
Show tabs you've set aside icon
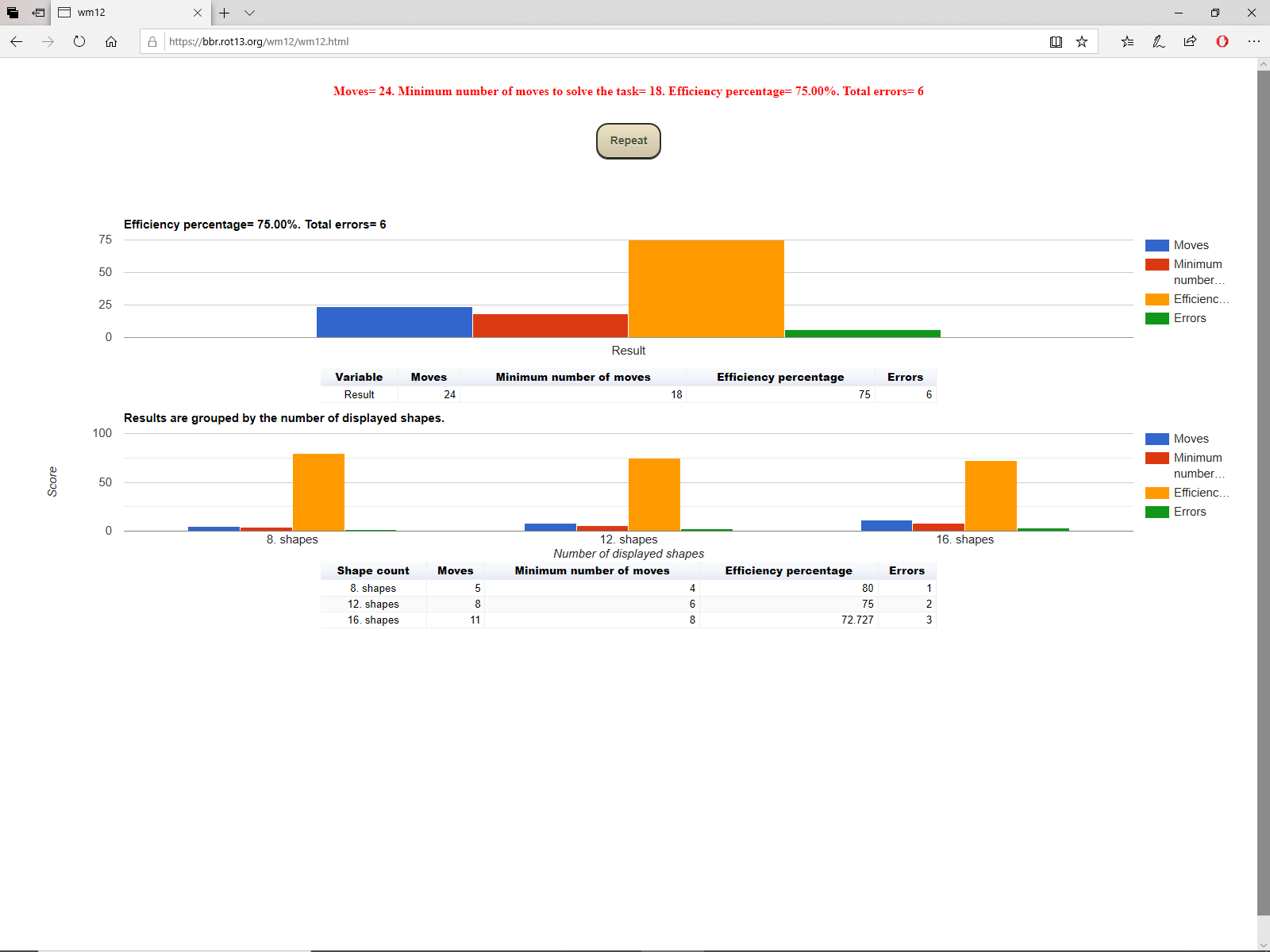pos(13,13)
